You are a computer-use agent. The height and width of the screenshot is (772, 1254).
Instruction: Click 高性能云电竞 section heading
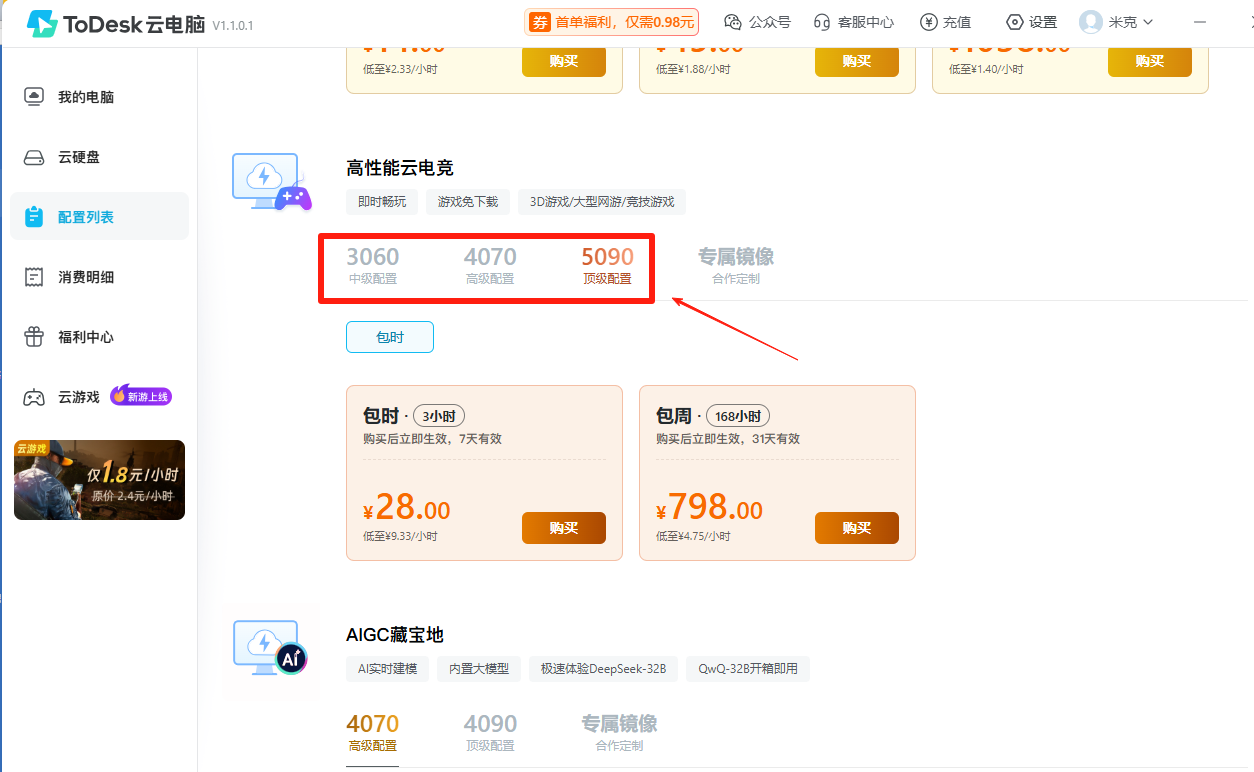[x=400, y=168]
